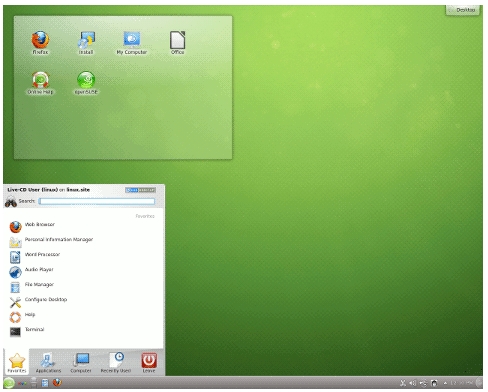Select the Leave tab
Image resolution: width=488 pixels, height=392 pixels.
tap(149, 363)
